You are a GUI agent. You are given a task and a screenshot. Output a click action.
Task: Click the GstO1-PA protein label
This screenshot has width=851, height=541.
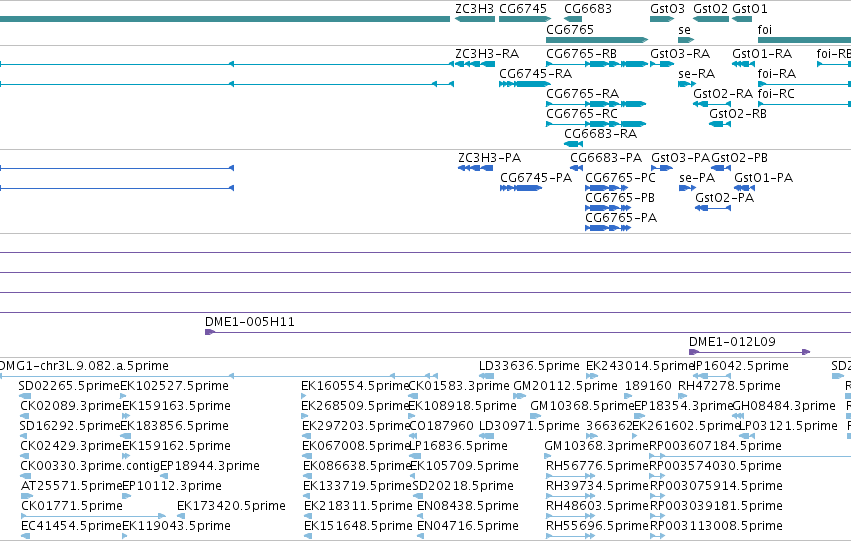tap(764, 178)
